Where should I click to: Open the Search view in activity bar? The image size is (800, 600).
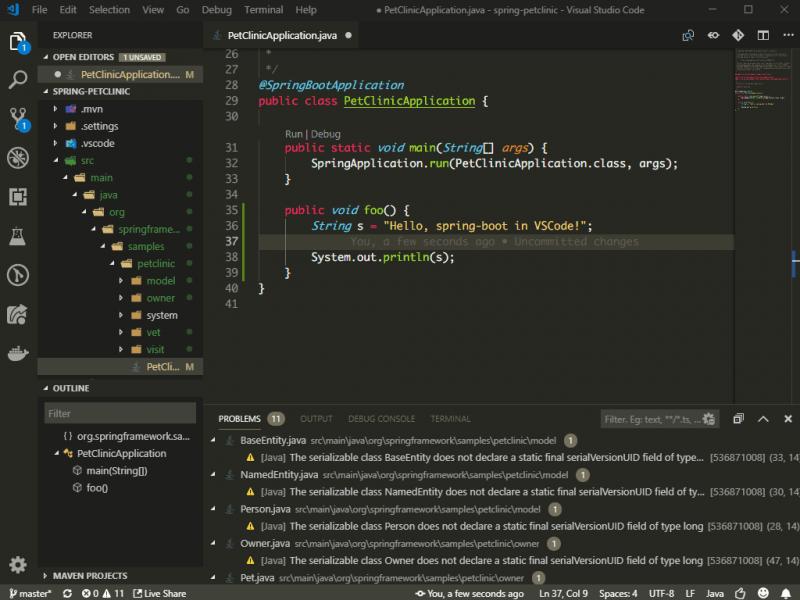coord(18,80)
